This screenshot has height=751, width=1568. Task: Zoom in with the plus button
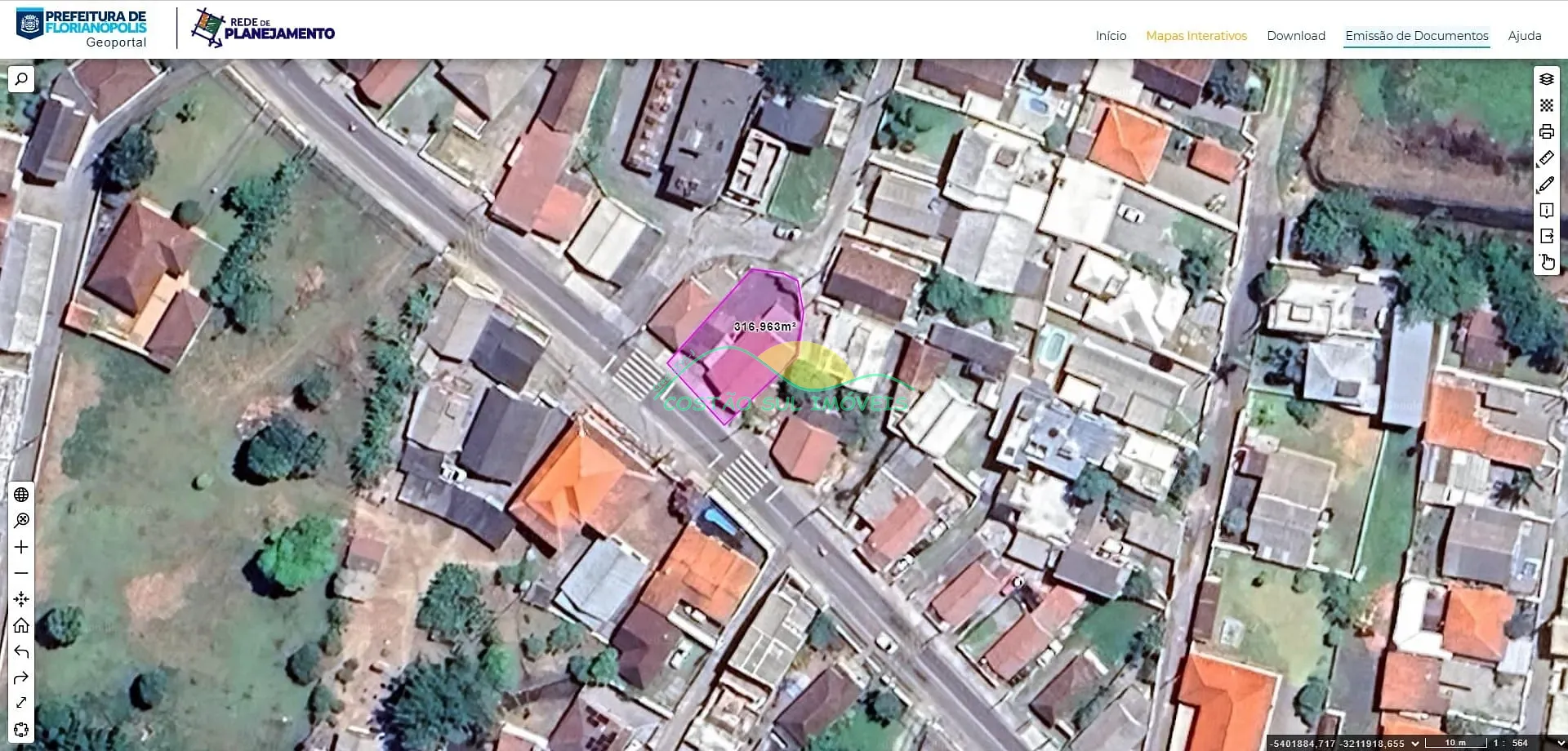coord(21,547)
